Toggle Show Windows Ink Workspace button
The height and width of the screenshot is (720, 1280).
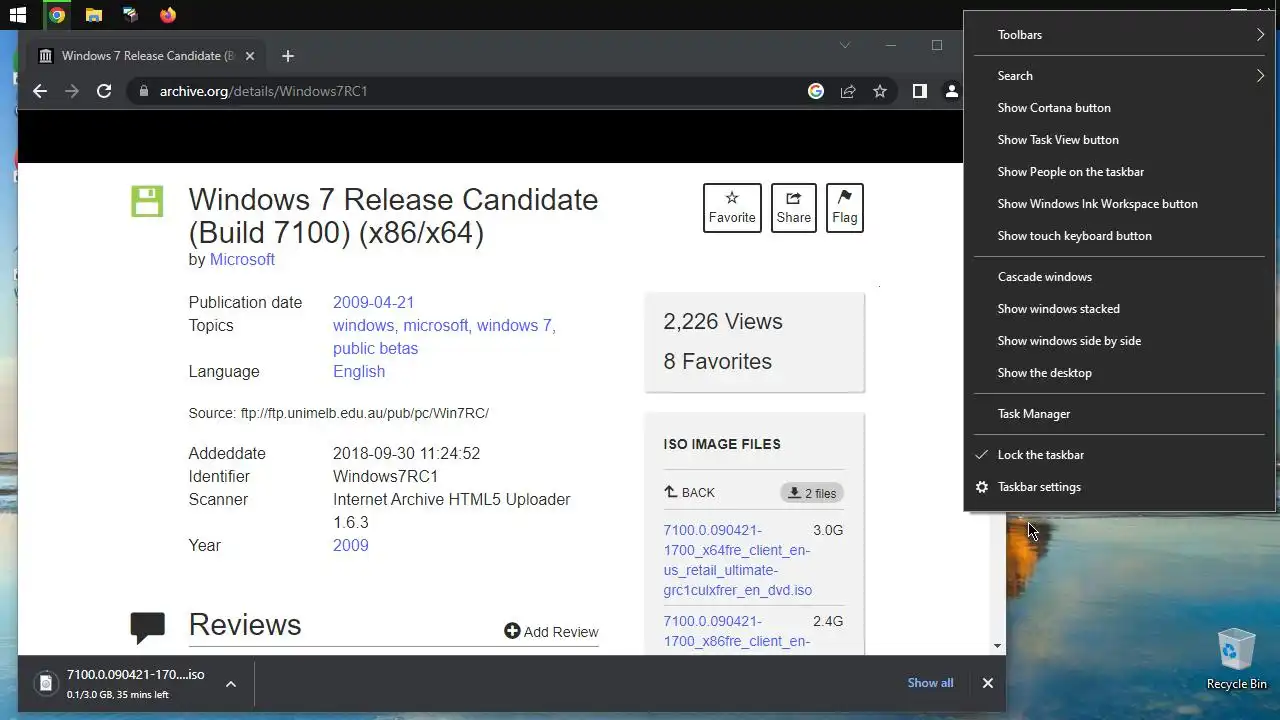(x=1119, y=204)
